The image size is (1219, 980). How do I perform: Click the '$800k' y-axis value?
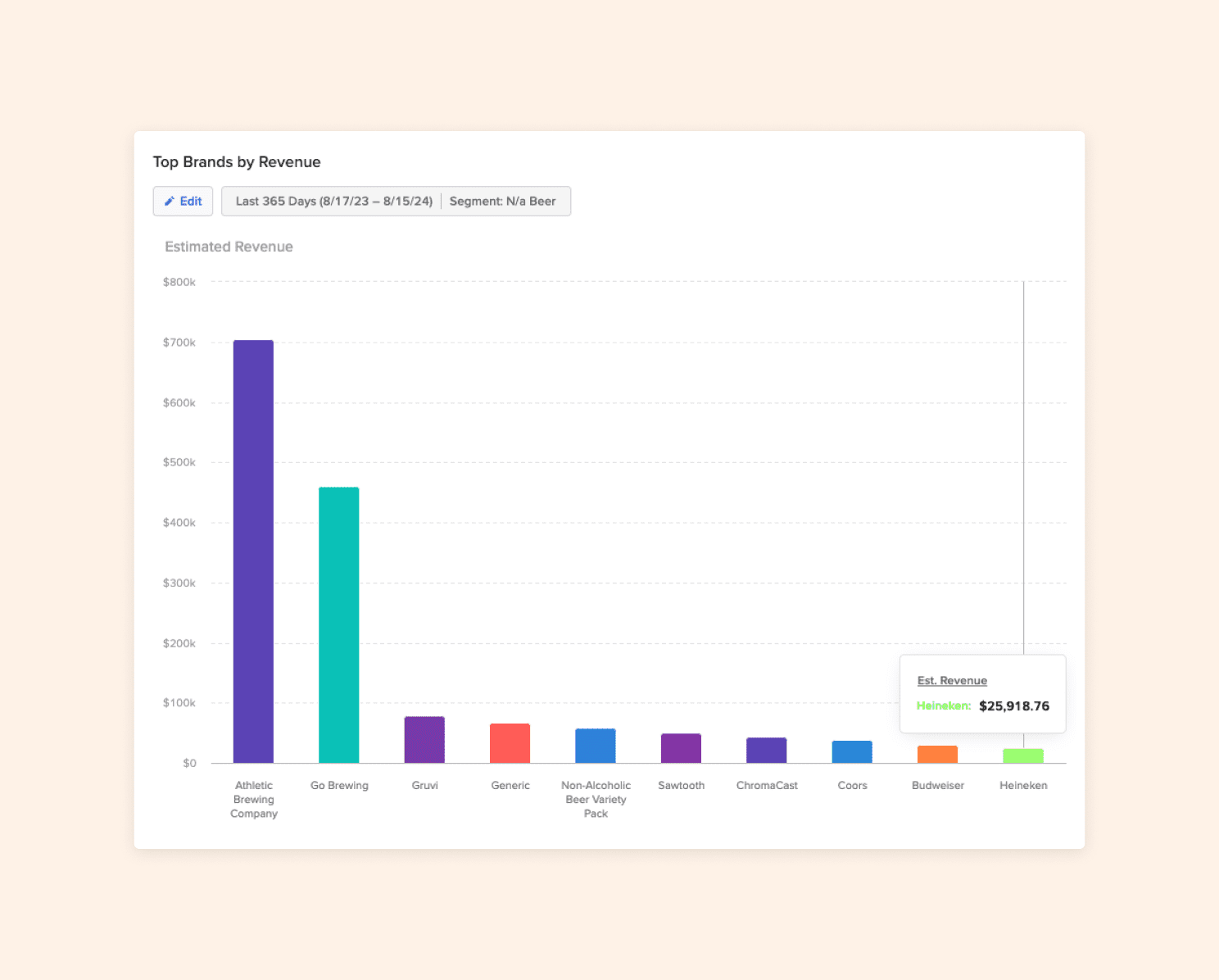[179, 283]
